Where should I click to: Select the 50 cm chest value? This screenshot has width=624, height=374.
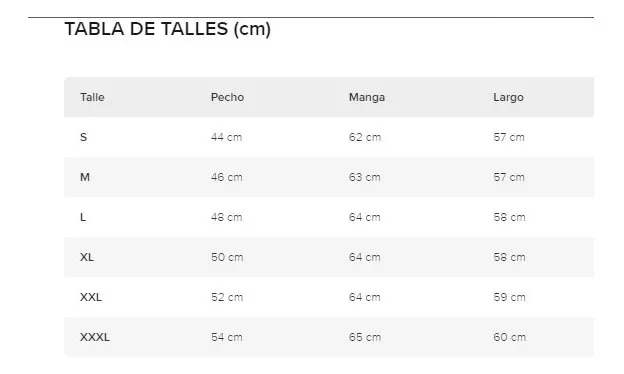click(x=227, y=257)
